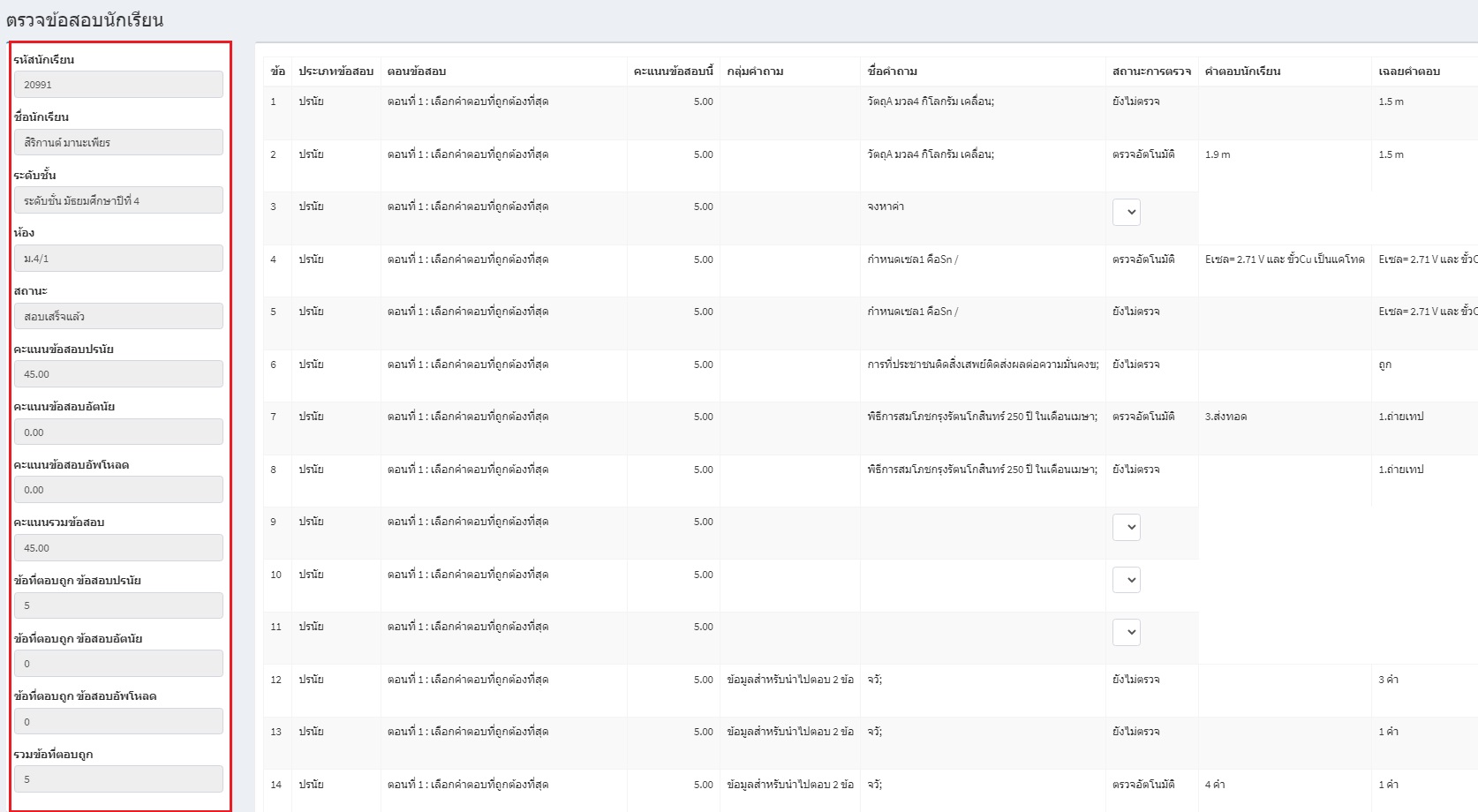Click row number 6 in the table
1478x812 pixels.
pos(273,365)
